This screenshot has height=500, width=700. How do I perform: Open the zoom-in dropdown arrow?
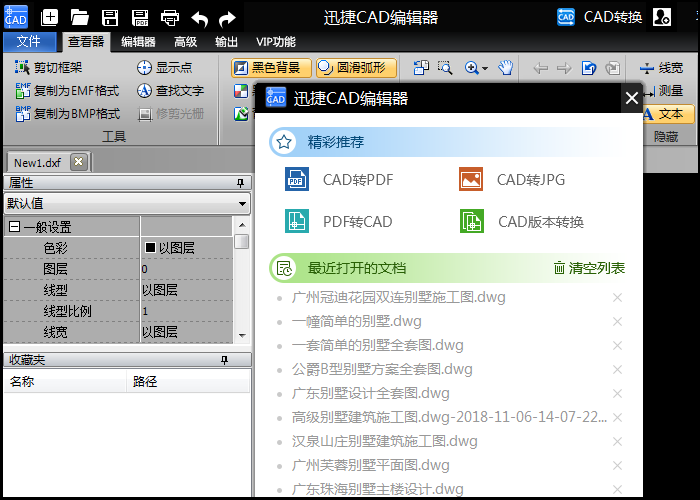point(485,68)
